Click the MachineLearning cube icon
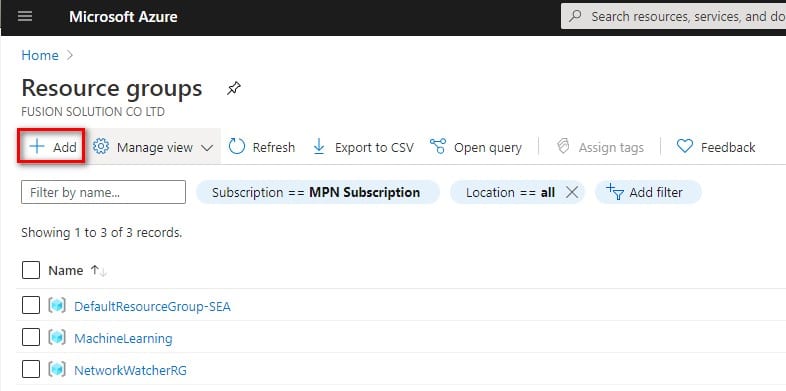This screenshot has height=391, width=786. tap(57, 337)
